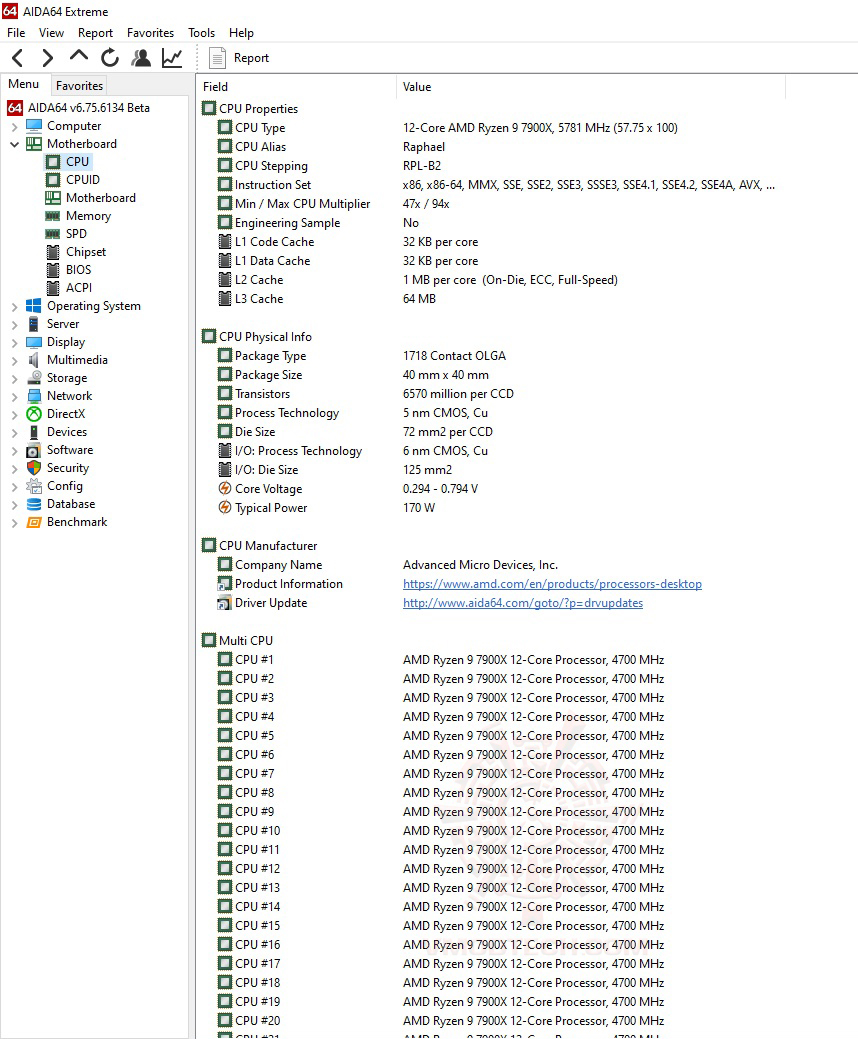
Task: Collapse the Motherboard tree node
Action: pyautogui.click(x=15, y=144)
